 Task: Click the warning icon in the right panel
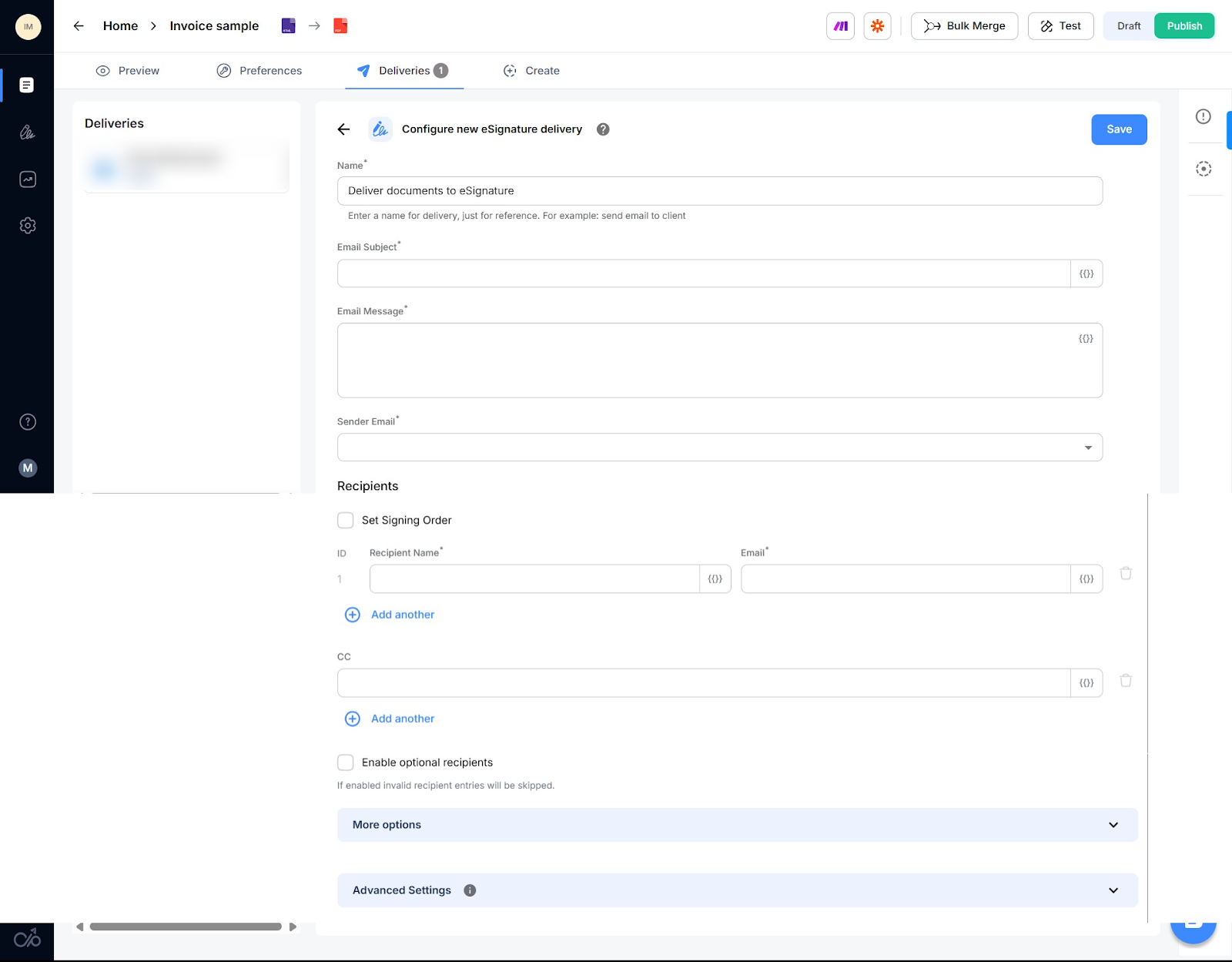1203,116
